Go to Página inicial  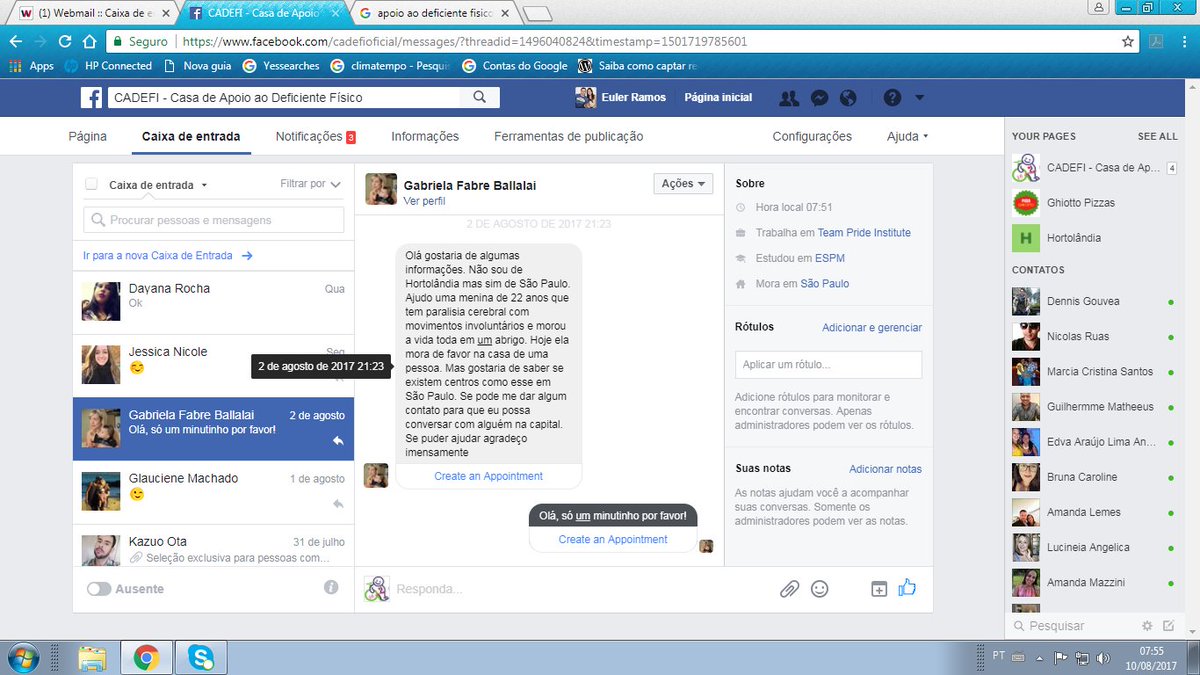coord(718,98)
